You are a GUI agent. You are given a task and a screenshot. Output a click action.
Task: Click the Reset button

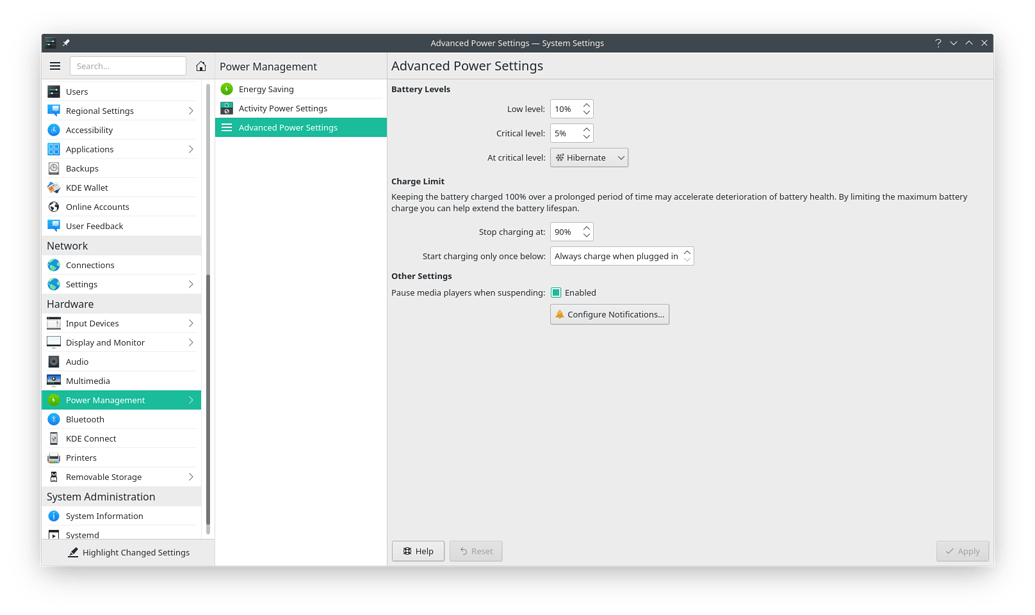point(476,551)
